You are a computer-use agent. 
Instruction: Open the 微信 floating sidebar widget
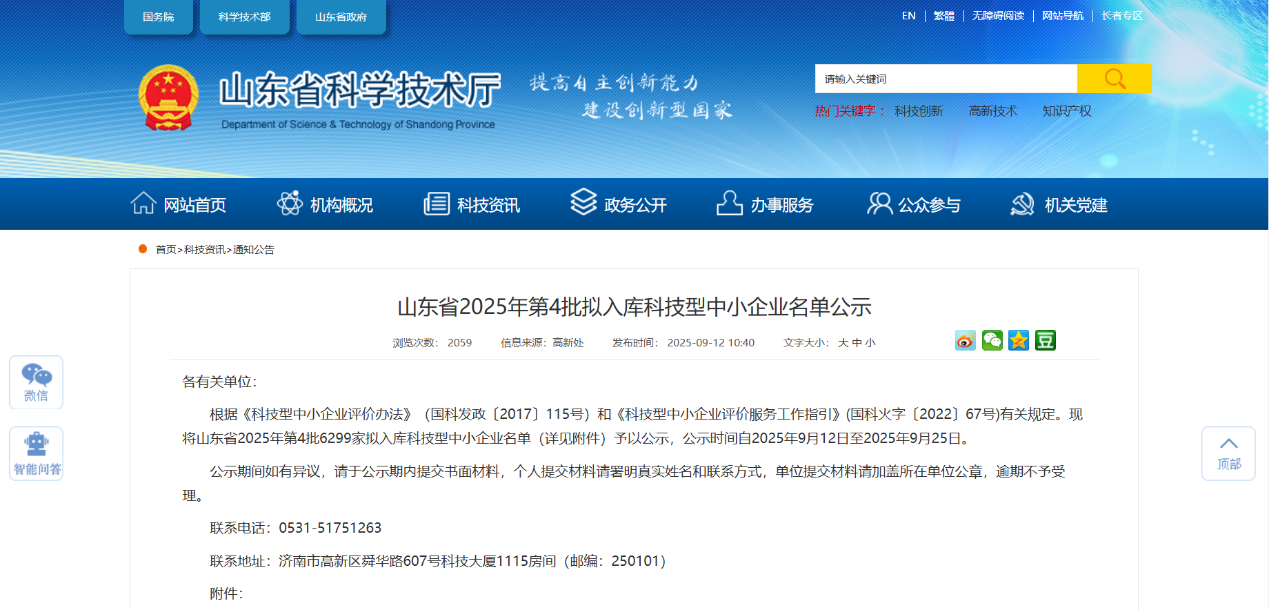click(36, 382)
